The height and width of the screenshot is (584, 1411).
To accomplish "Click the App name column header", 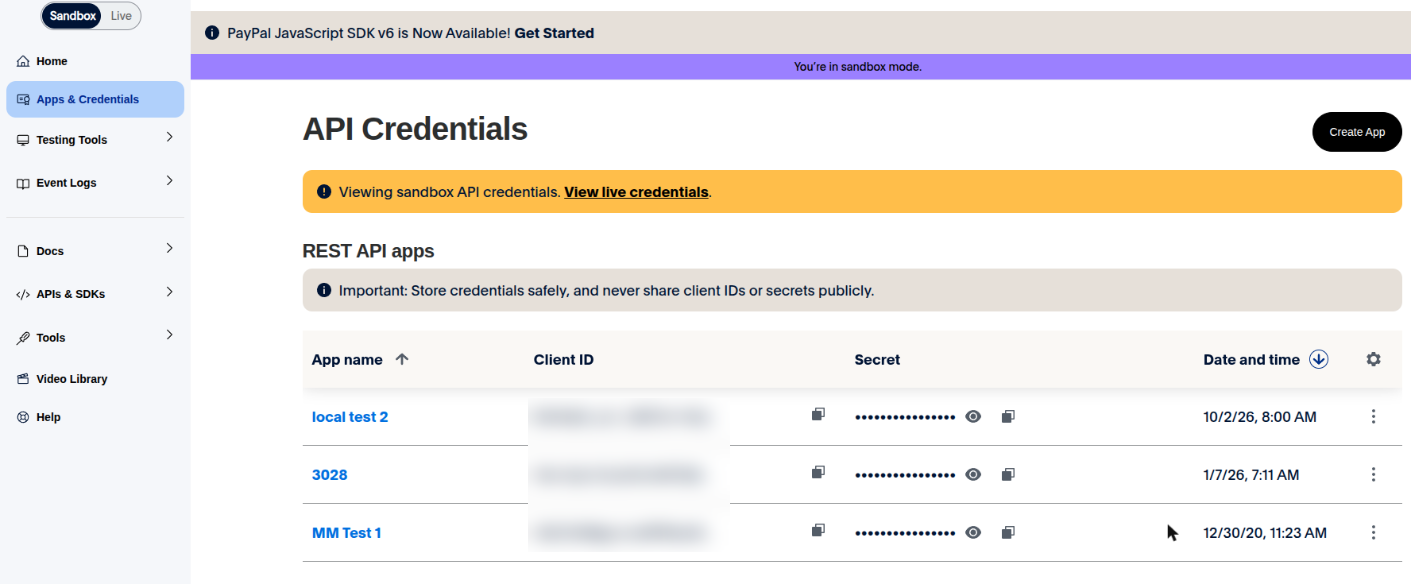I will [347, 359].
